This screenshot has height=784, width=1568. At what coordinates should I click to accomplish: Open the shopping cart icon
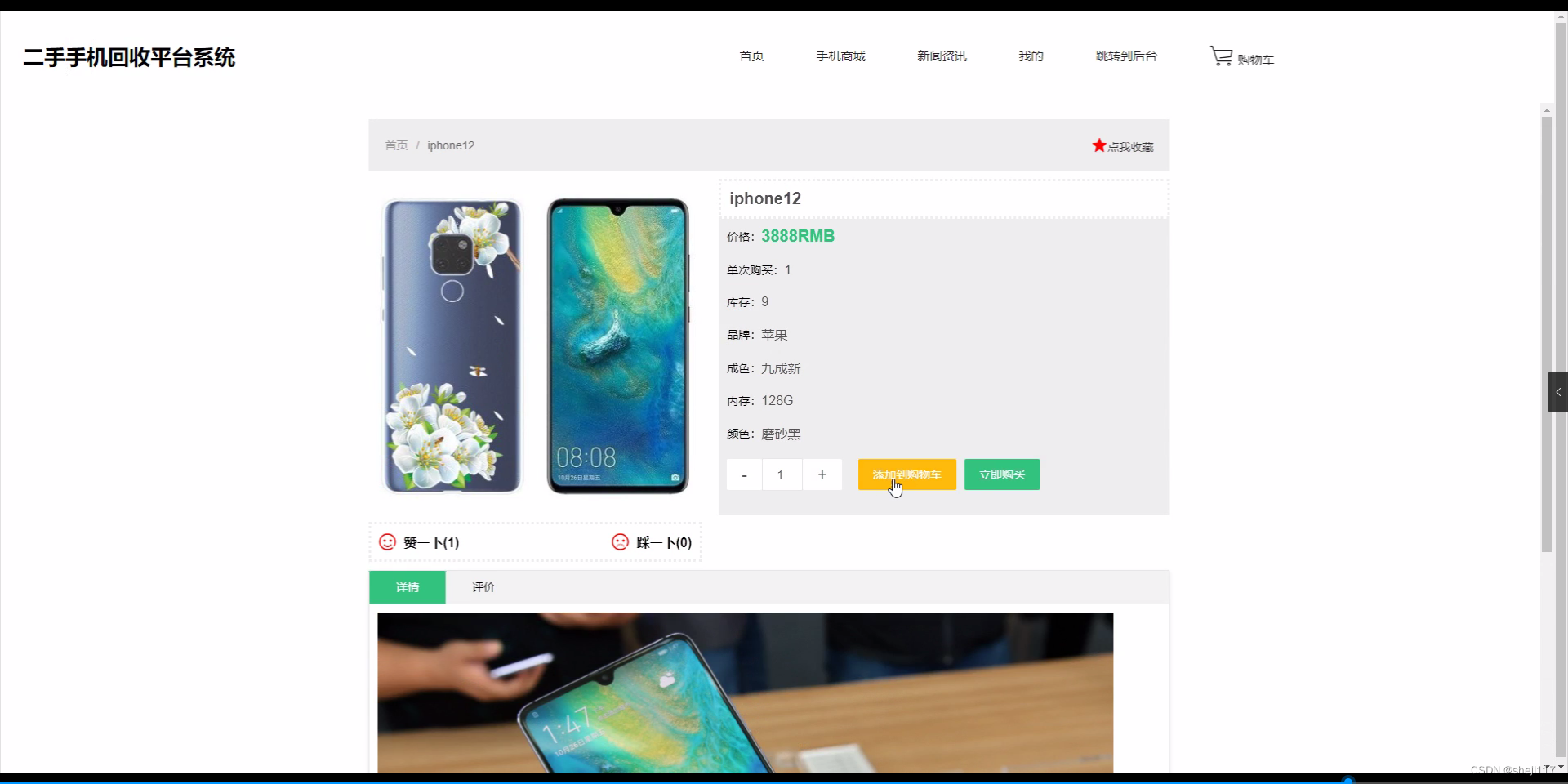(x=1221, y=56)
